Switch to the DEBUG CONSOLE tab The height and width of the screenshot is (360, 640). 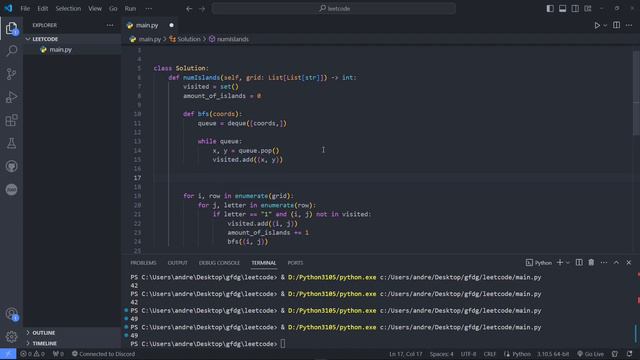pos(219,263)
